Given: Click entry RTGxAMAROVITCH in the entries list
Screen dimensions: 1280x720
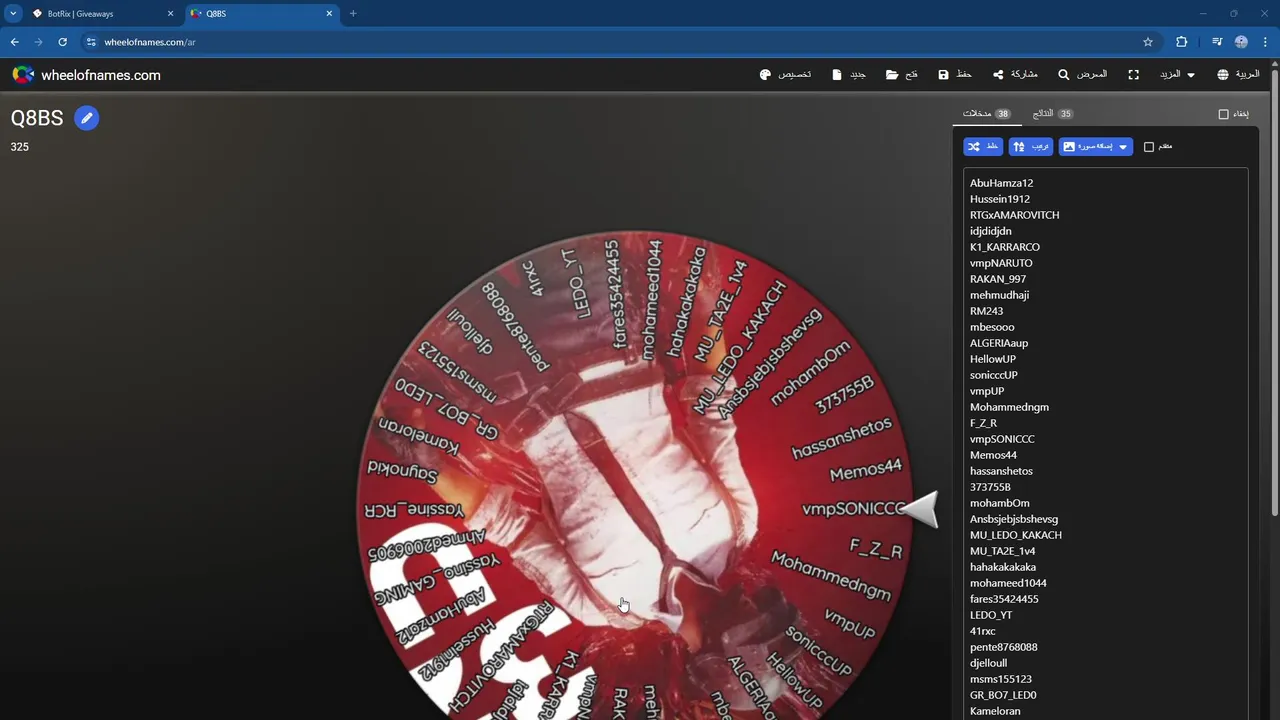Looking at the screenshot, I should (1014, 215).
